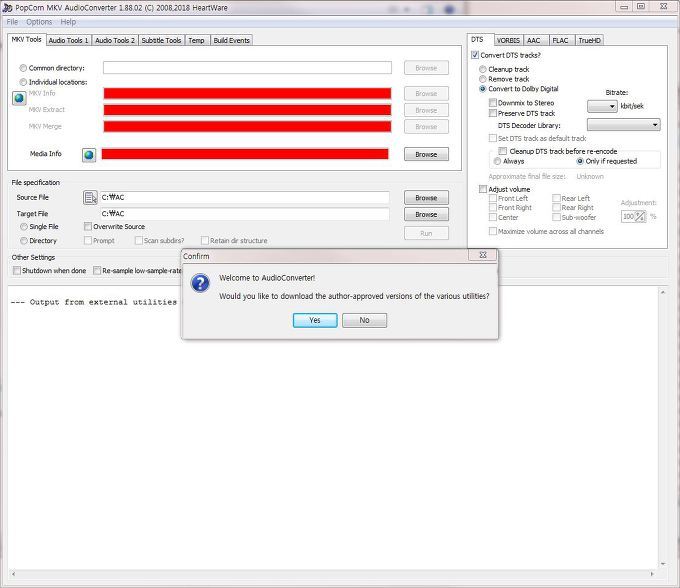Switch to Subtitle Tools tab
The height and width of the screenshot is (588, 680).
coord(161,40)
